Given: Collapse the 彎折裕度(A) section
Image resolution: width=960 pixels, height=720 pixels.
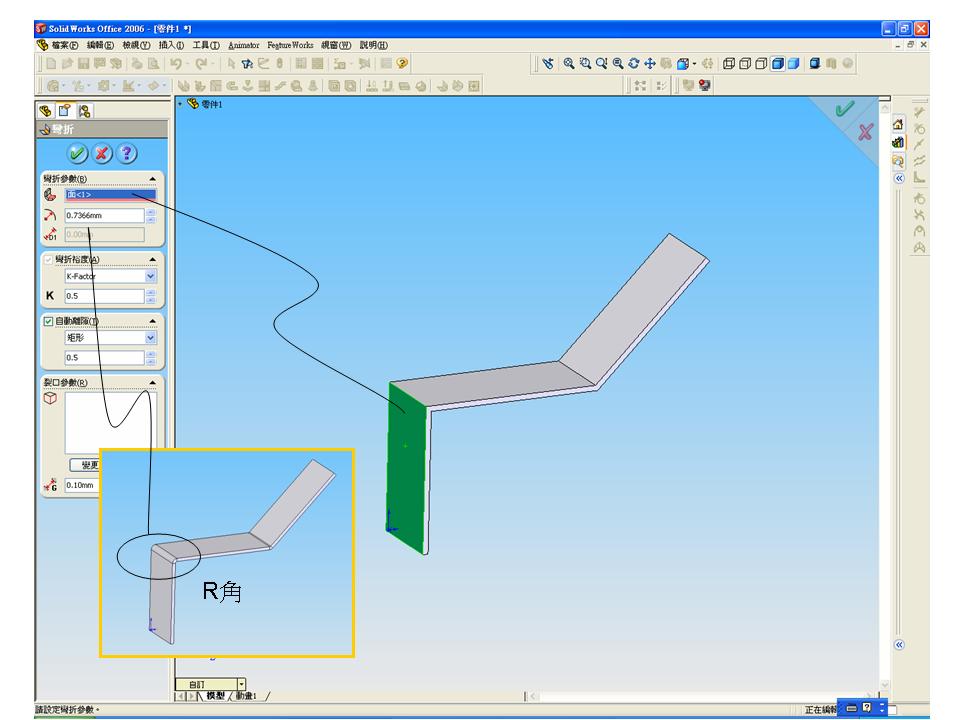Looking at the screenshot, I should pyautogui.click(x=152, y=260).
